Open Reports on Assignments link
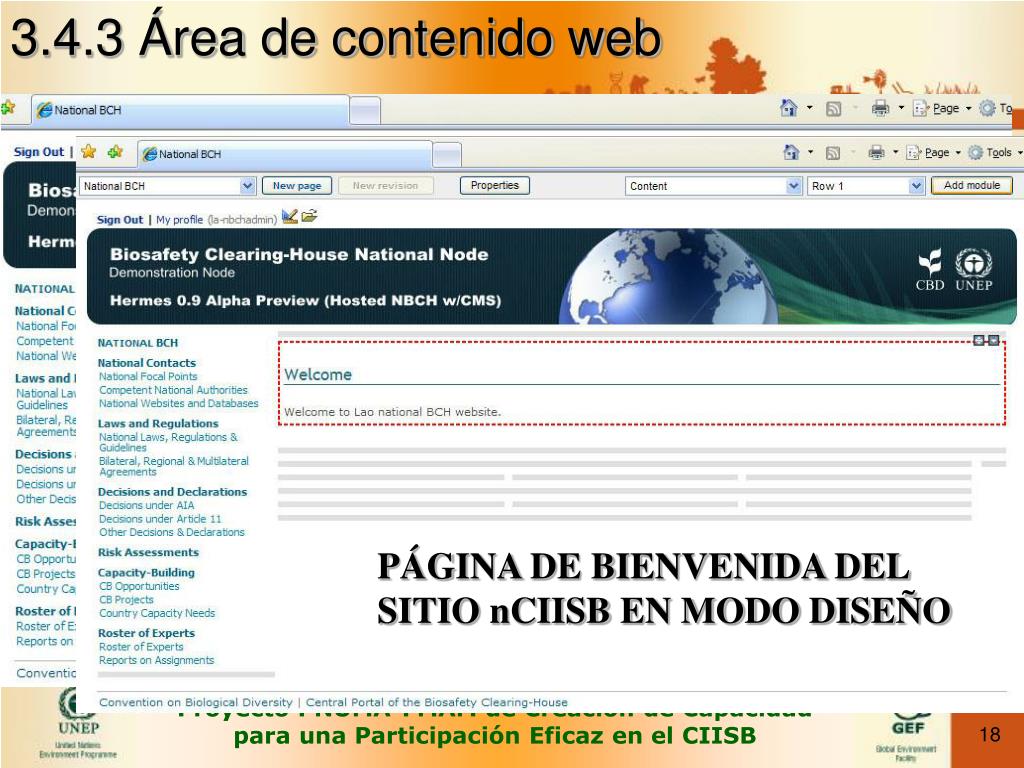This screenshot has height=768, width=1024. [x=157, y=660]
